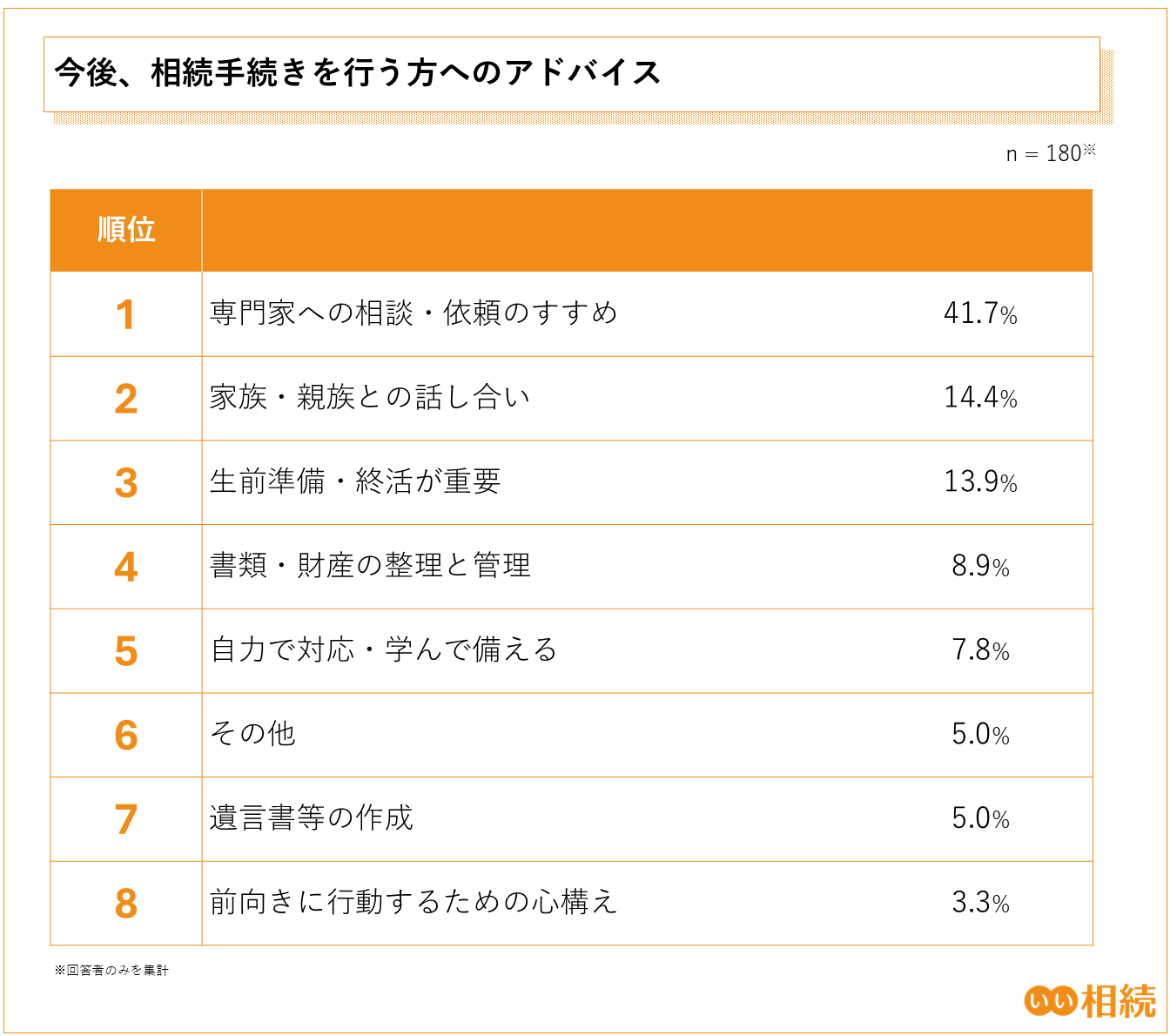Click the footnote ※回答者のみを集計
The image size is (1170, 1036).
[x=111, y=970]
